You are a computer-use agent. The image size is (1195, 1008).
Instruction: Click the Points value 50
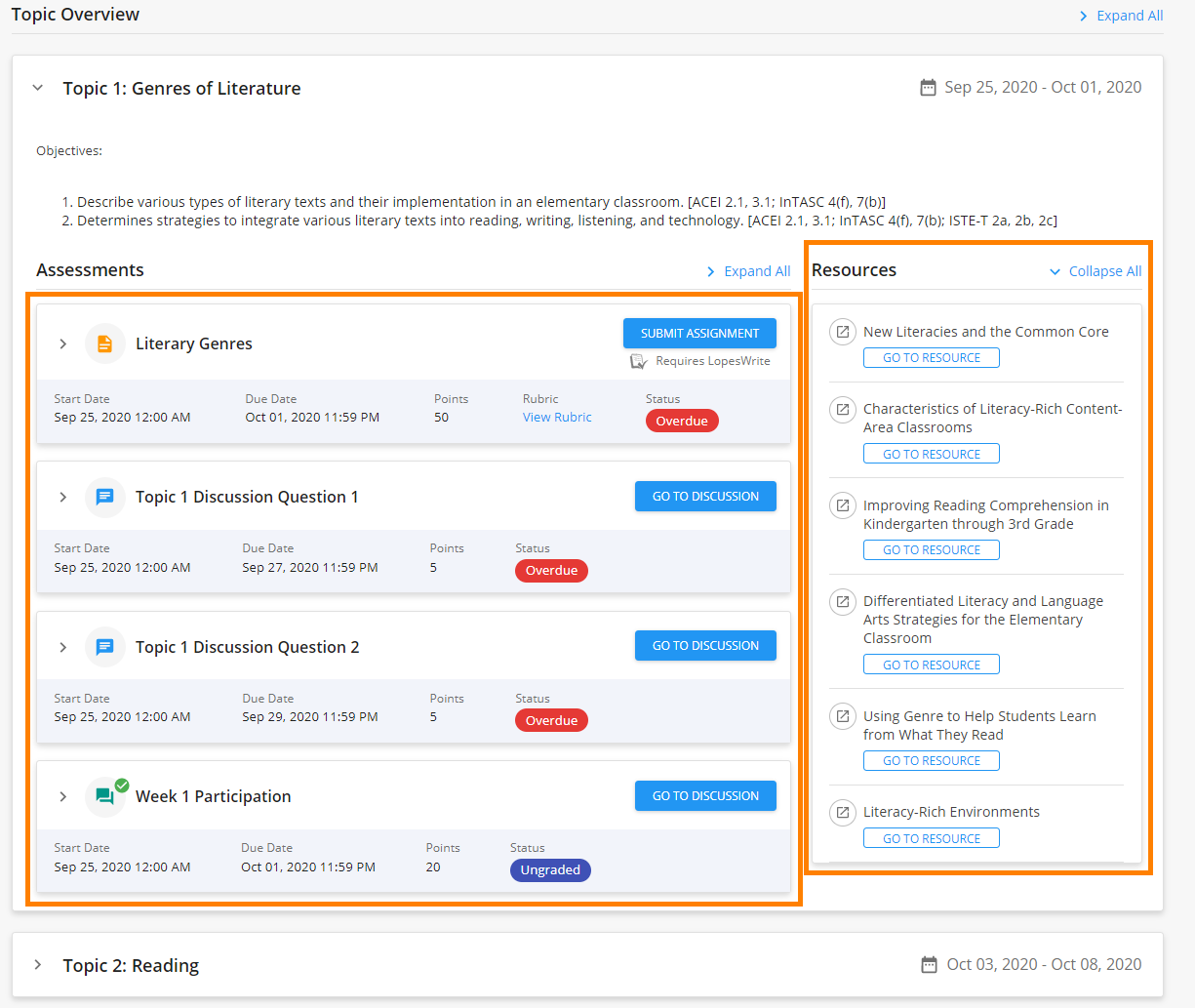[x=442, y=417]
